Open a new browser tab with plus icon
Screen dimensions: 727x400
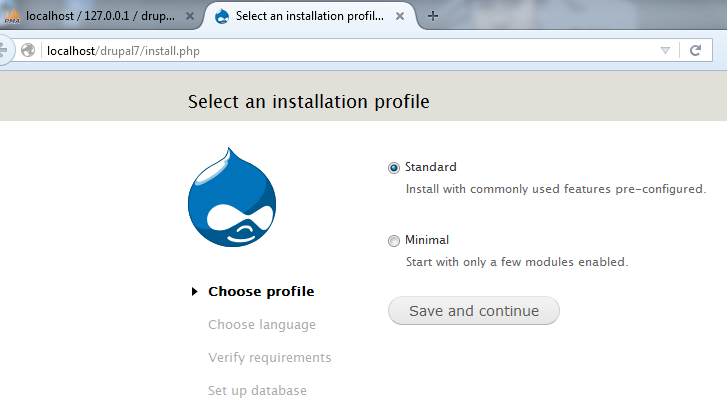point(433,16)
